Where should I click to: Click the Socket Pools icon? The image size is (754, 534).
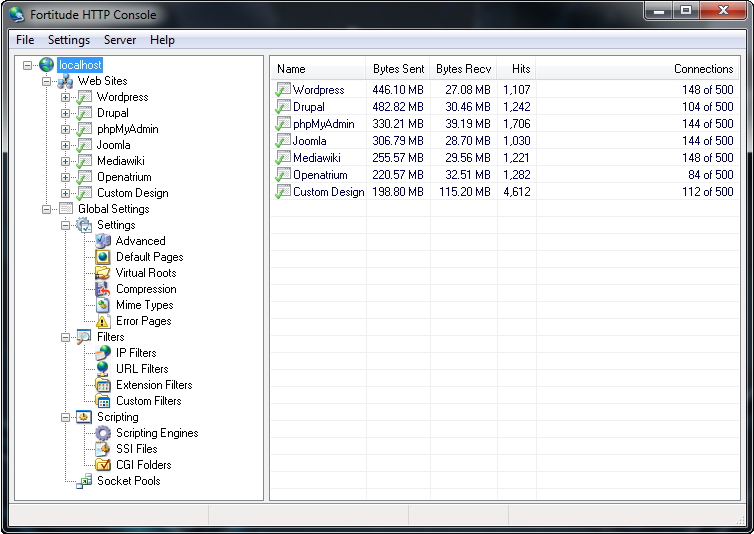point(84,481)
